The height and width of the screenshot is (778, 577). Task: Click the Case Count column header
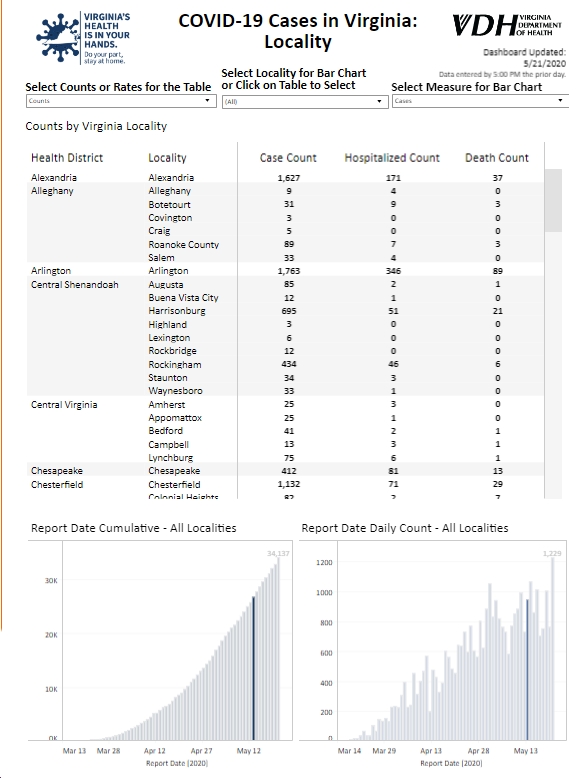288,158
